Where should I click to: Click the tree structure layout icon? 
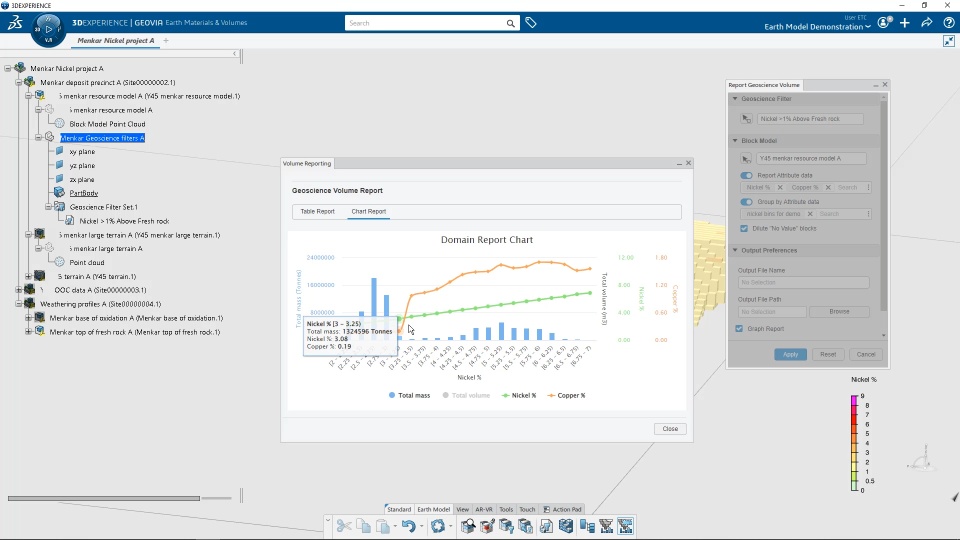click(587, 526)
